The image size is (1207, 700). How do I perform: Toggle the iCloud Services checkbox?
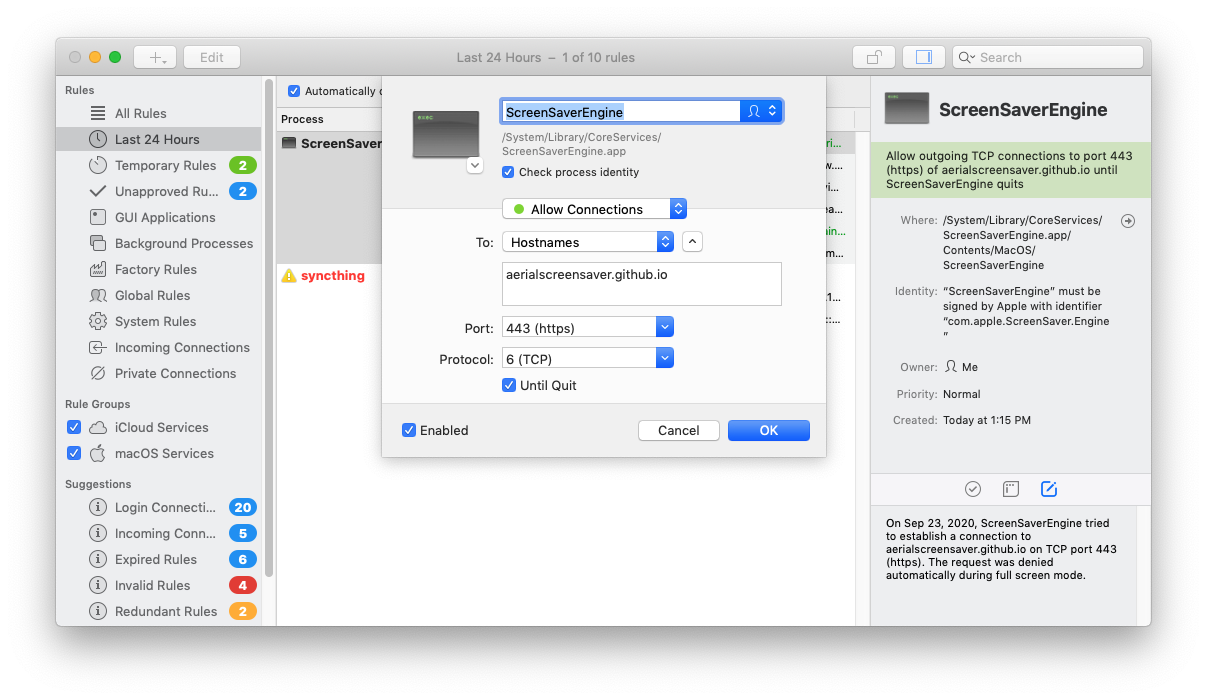click(x=73, y=427)
